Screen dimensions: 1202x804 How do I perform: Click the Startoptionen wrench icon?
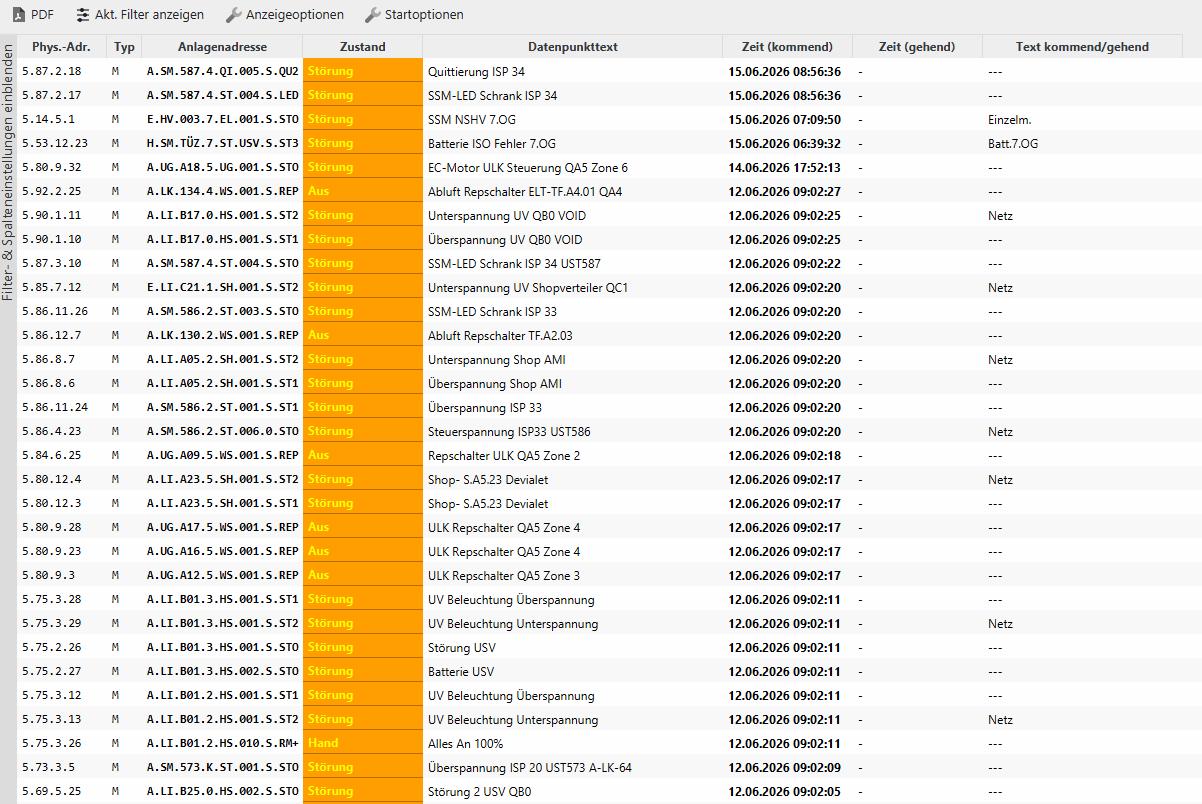point(372,15)
